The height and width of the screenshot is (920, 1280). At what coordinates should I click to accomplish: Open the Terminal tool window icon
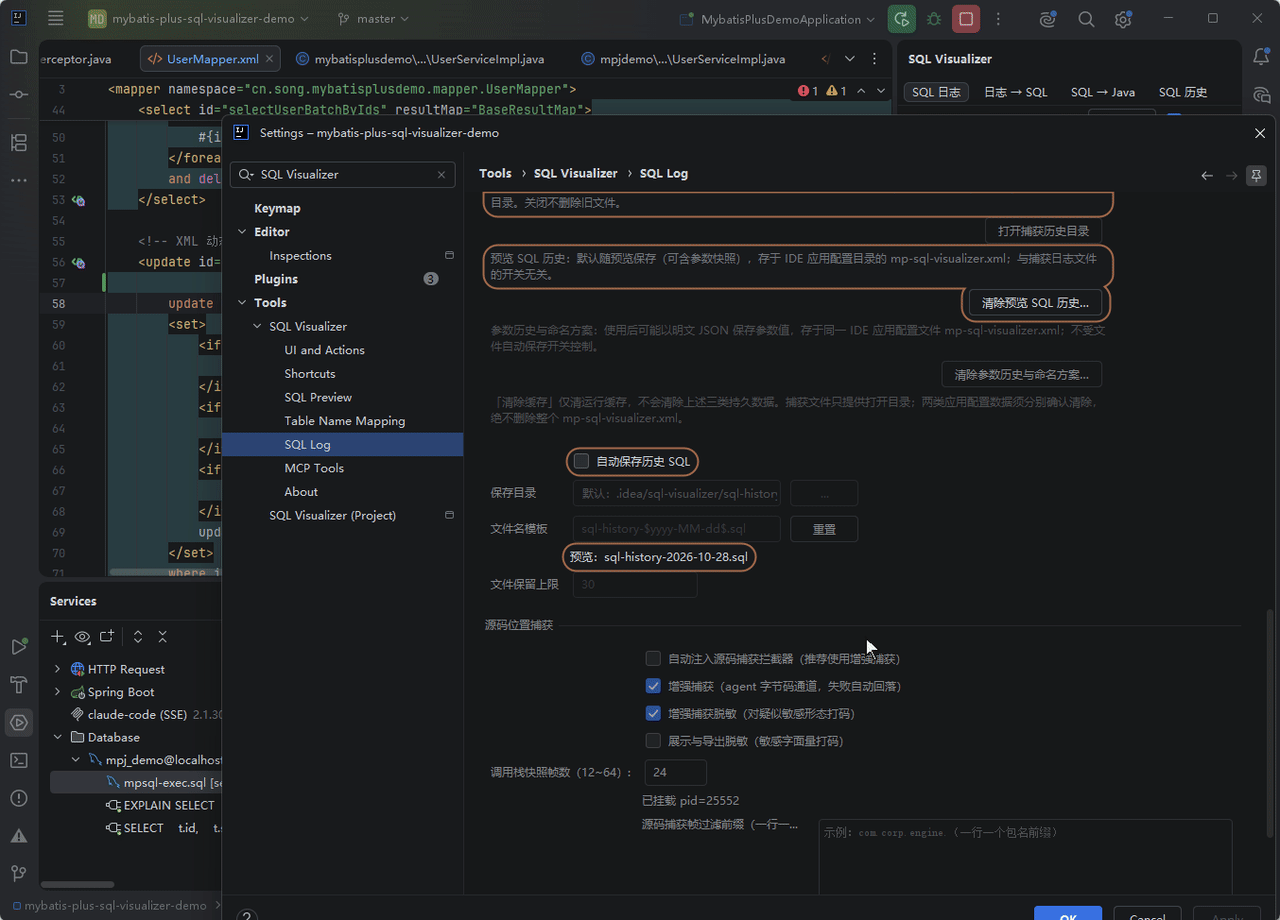pyautogui.click(x=19, y=760)
